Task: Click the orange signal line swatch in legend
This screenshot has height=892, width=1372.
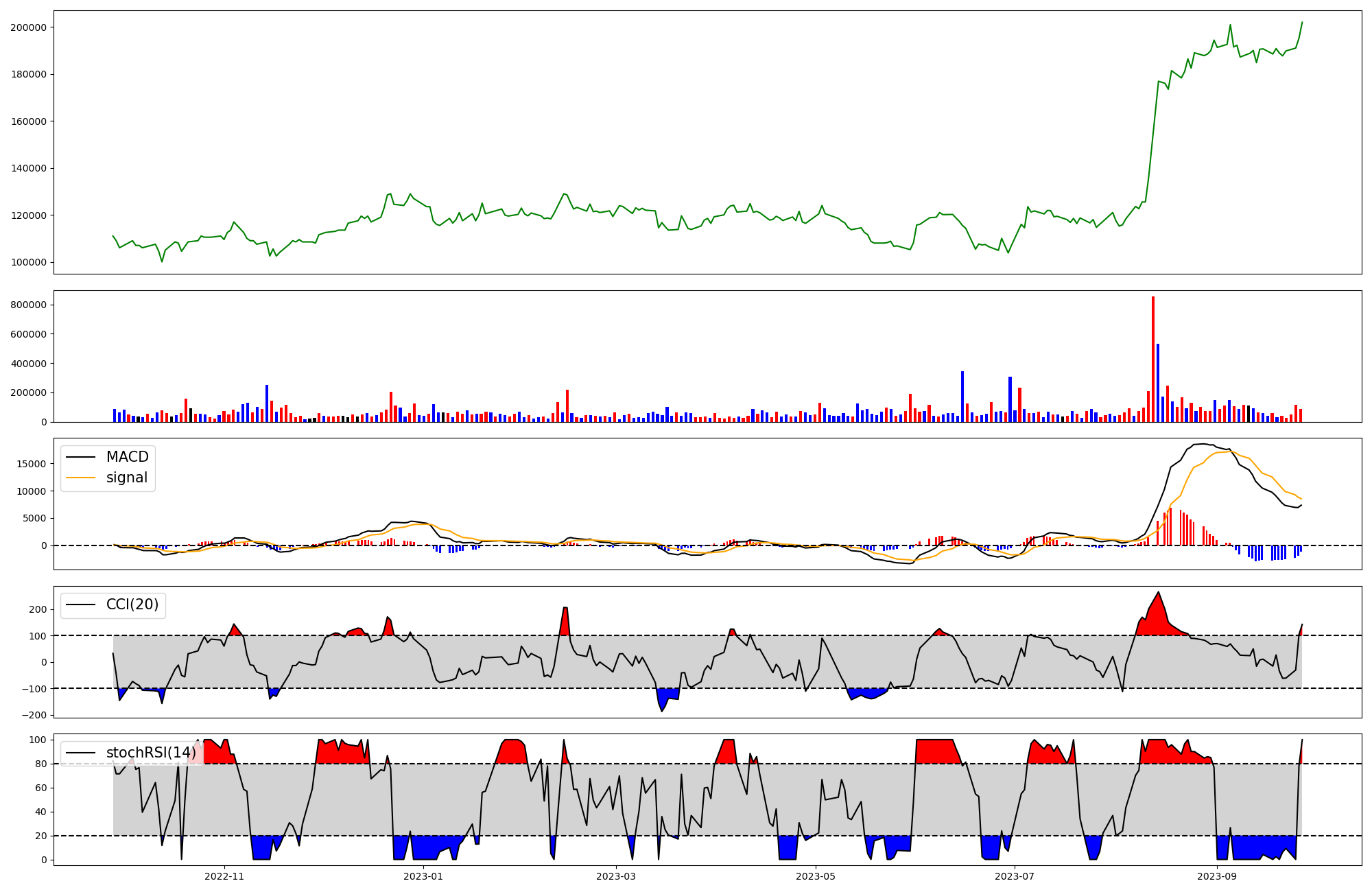Action: coord(81,478)
